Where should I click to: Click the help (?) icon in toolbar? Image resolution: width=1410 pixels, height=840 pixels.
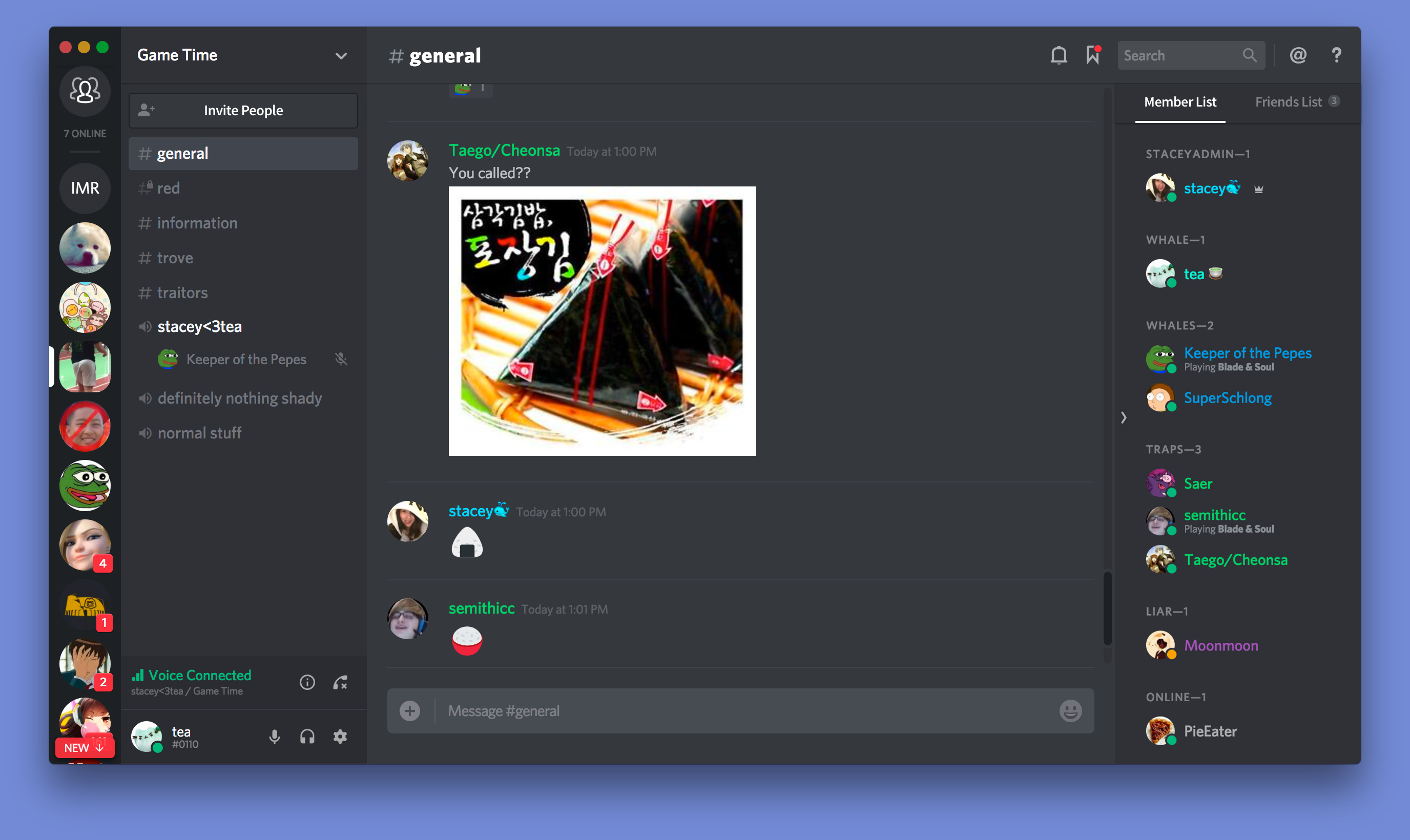(x=1337, y=55)
